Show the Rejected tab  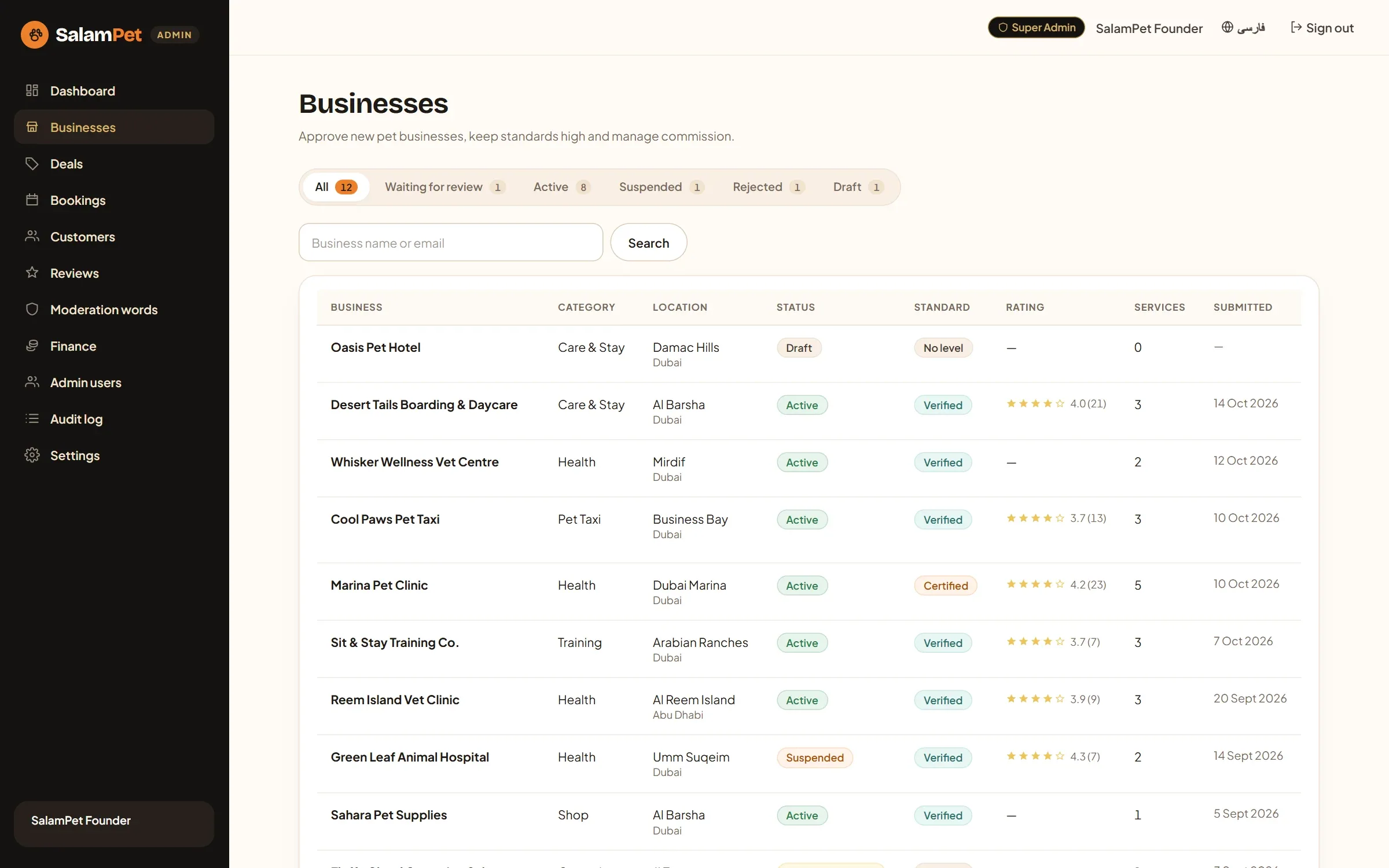pyautogui.click(x=769, y=187)
